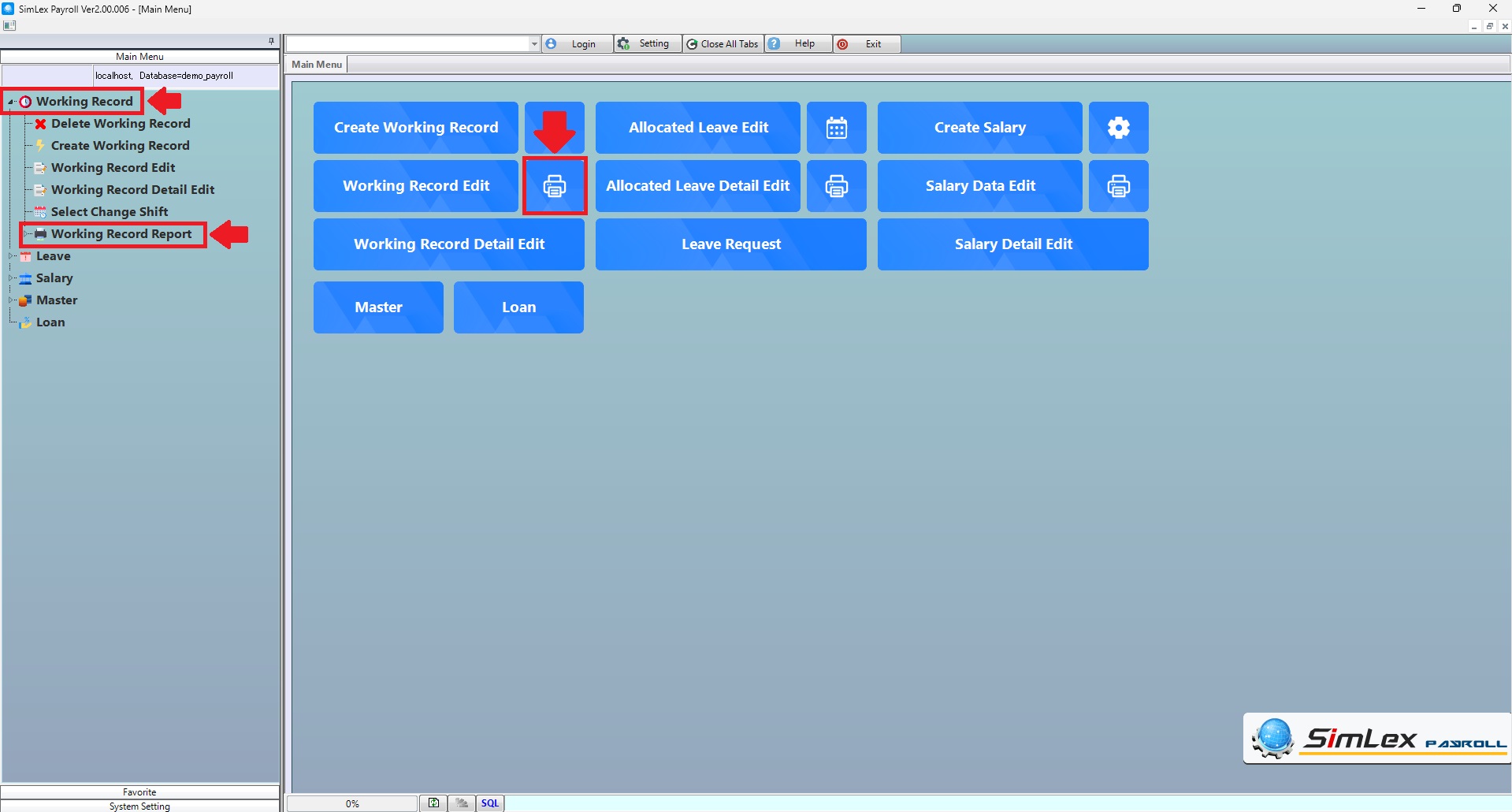This screenshot has width=1512, height=812.
Task: Click the Exit toolbar button
Action: (866, 44)
